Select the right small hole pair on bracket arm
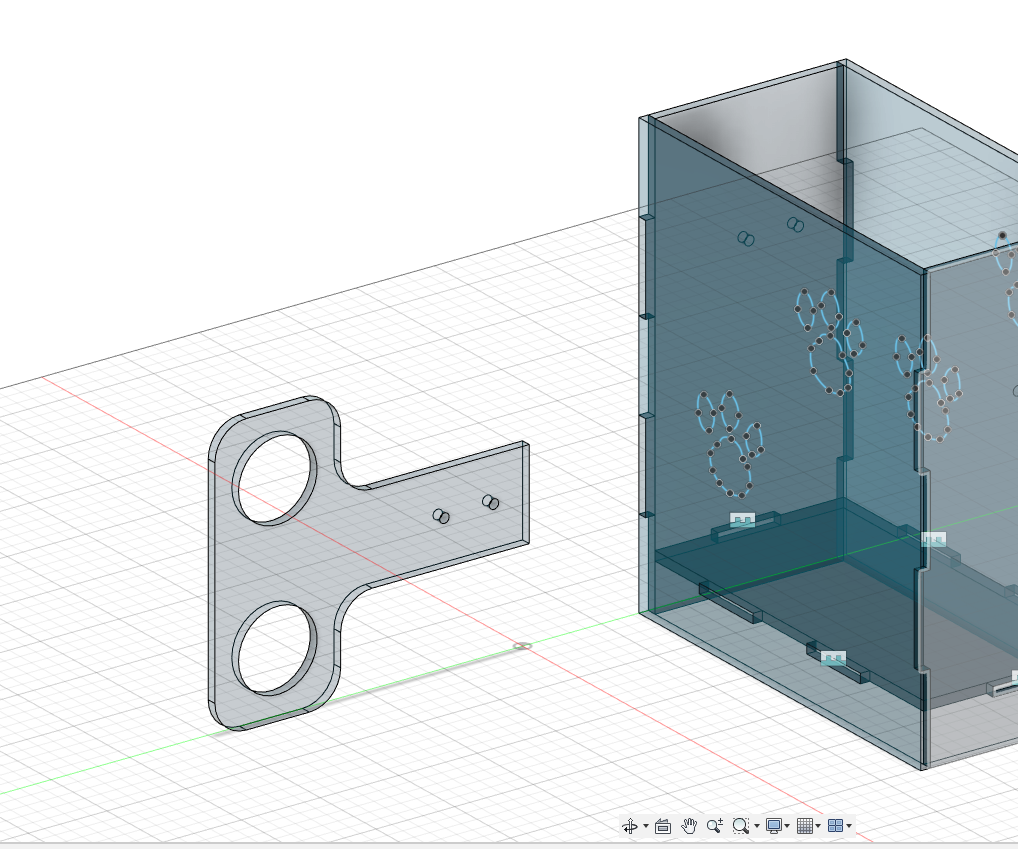This screenshot has width=1018, height=849. coord(490,502)
